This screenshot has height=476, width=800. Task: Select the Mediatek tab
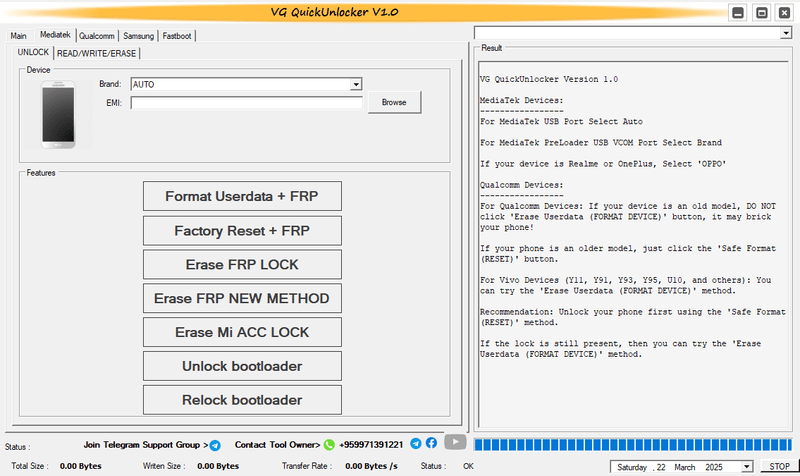55,35
